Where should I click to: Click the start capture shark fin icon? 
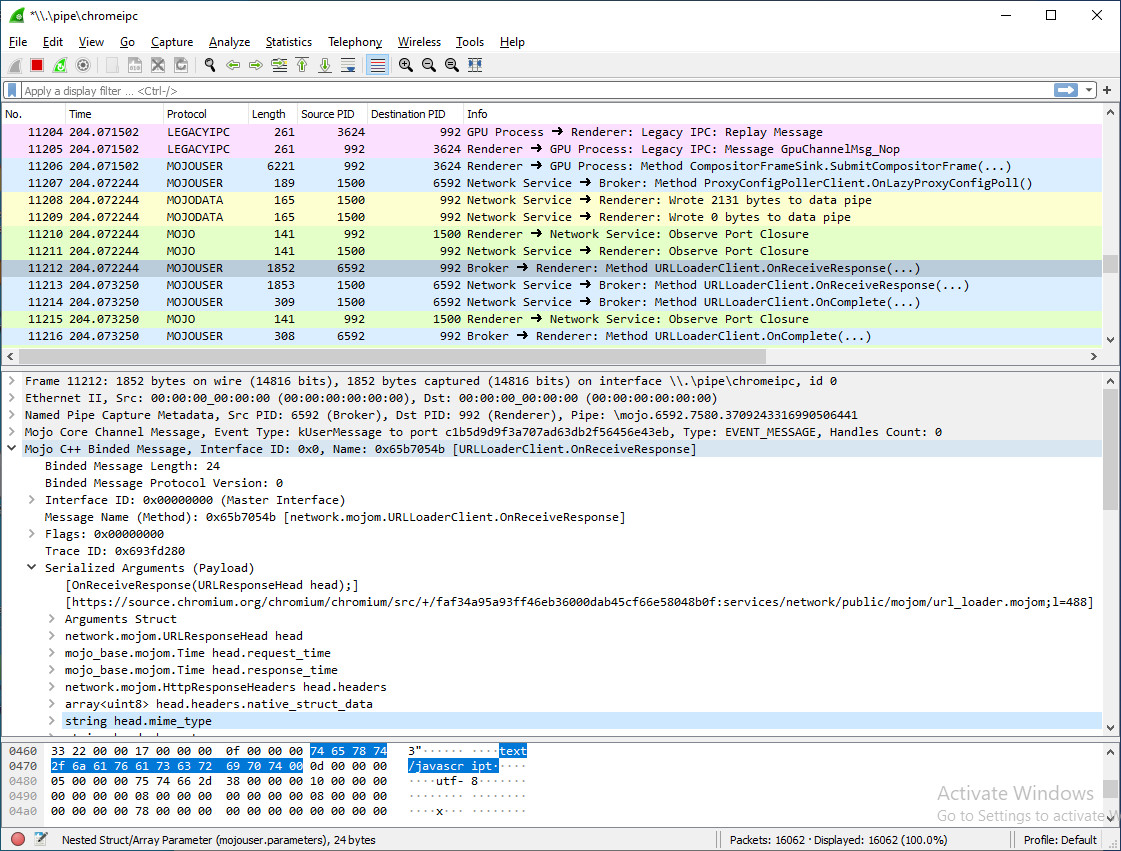(x=14, y=65)
